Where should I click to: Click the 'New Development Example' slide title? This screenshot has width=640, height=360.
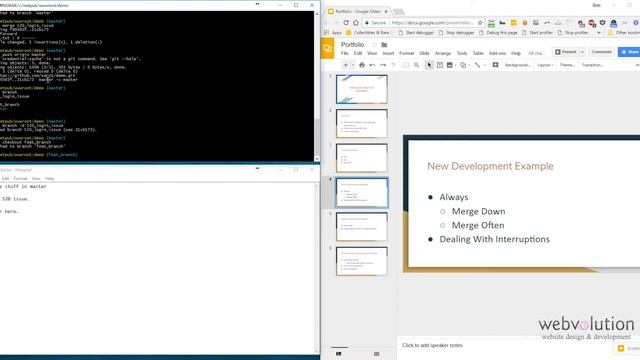point(490,166)
